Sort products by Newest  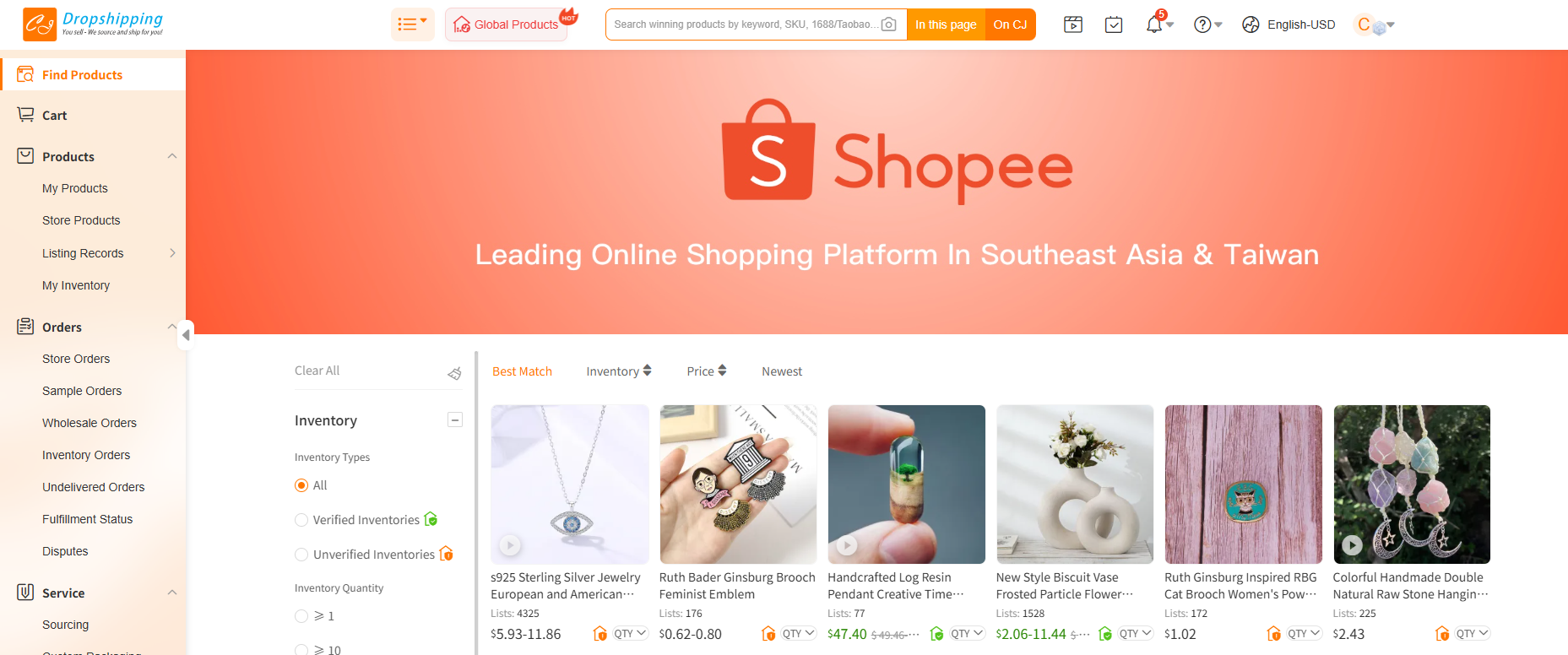(x=782, y=371)
